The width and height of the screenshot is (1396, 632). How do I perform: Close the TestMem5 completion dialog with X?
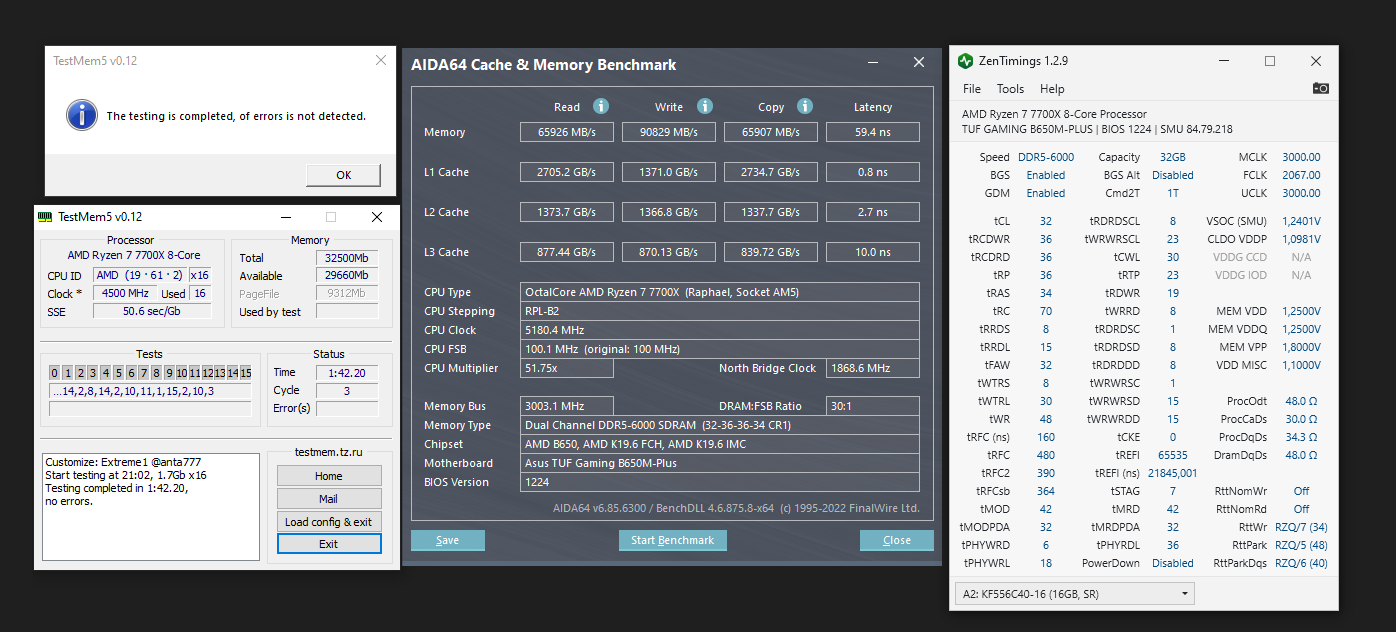tap(381, 61)
